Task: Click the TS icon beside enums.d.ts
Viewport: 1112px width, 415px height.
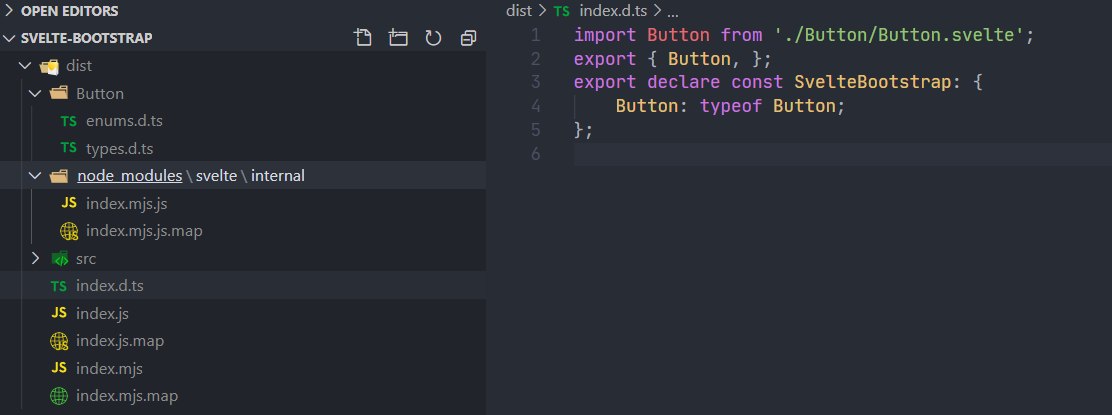Action: click(x=69, y=121)
